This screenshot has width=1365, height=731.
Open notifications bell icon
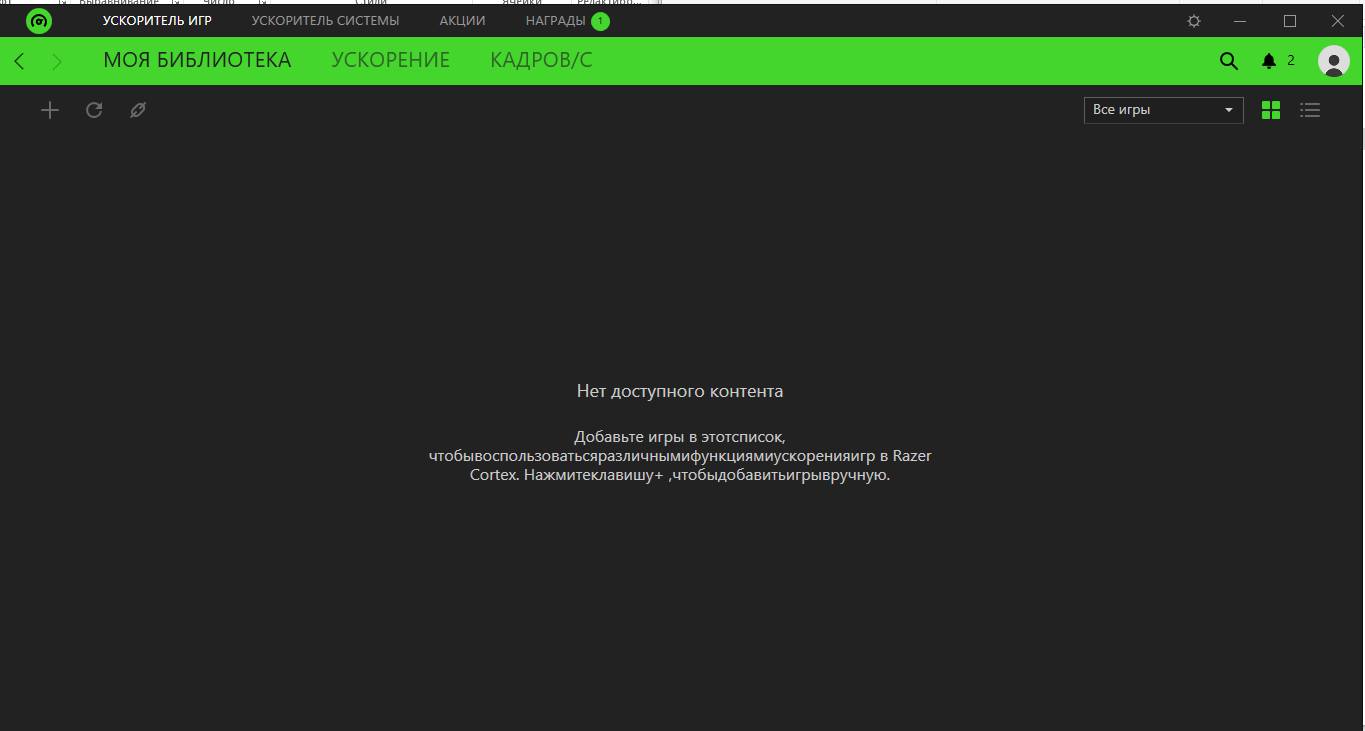click(1269, 61)
